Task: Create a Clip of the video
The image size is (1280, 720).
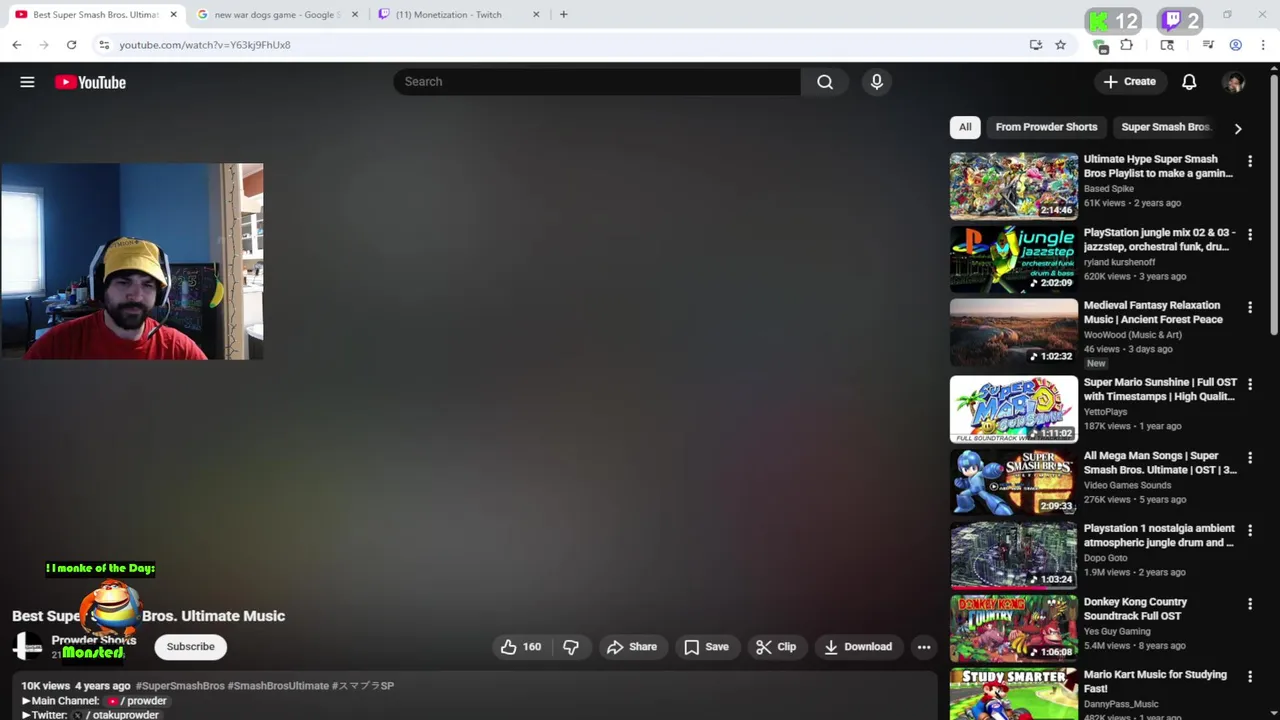Action: click(776, 647)
